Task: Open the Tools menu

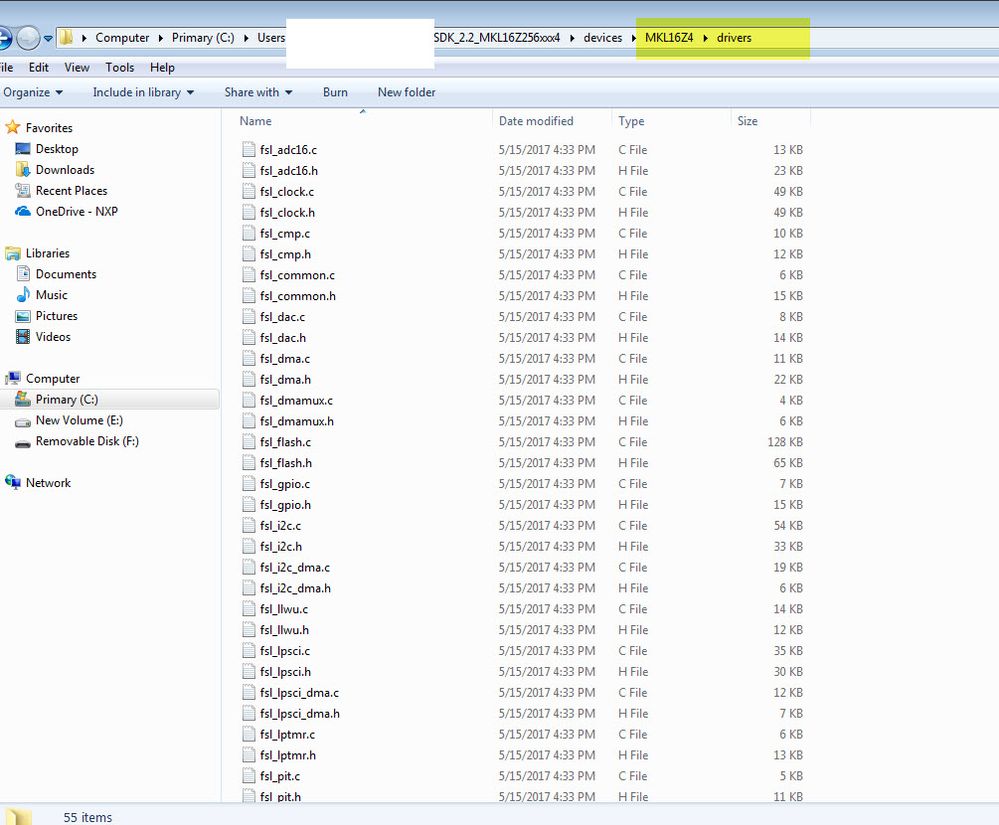Action: click(x=120, y=68)
